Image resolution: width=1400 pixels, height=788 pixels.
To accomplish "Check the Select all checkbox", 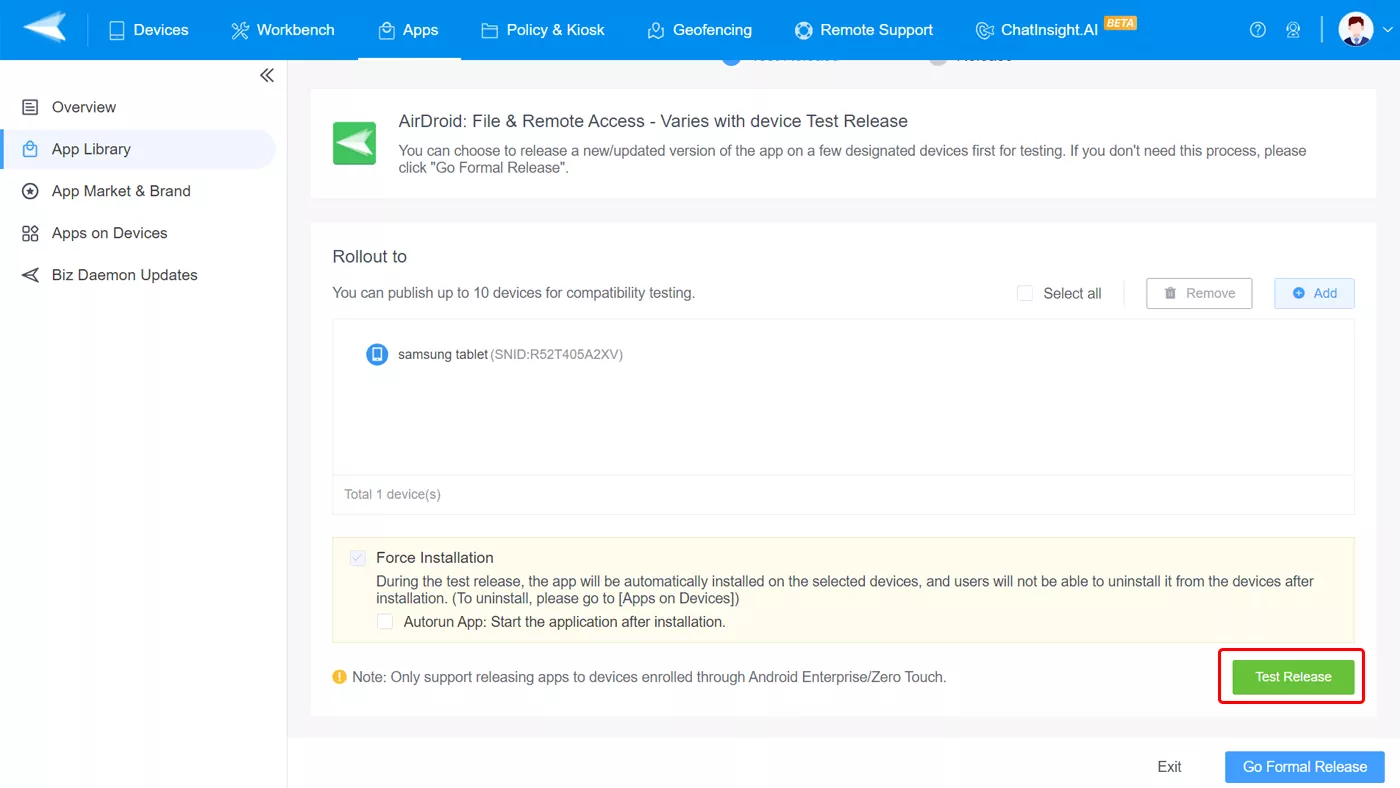I will pyautogui.click(x=1025, y=293).
